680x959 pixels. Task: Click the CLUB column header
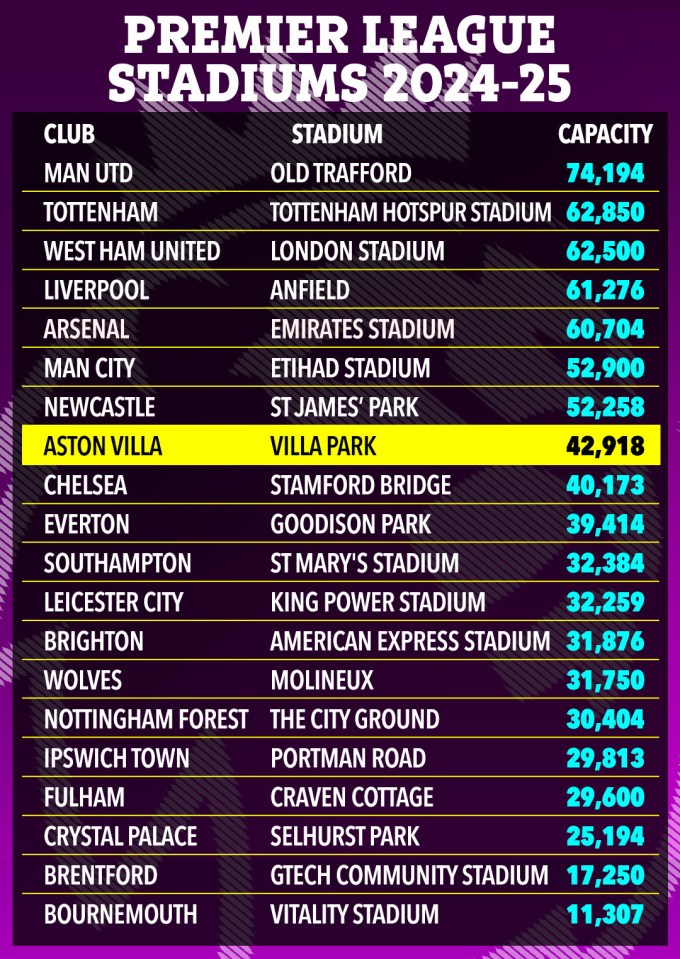pos(69,135)
